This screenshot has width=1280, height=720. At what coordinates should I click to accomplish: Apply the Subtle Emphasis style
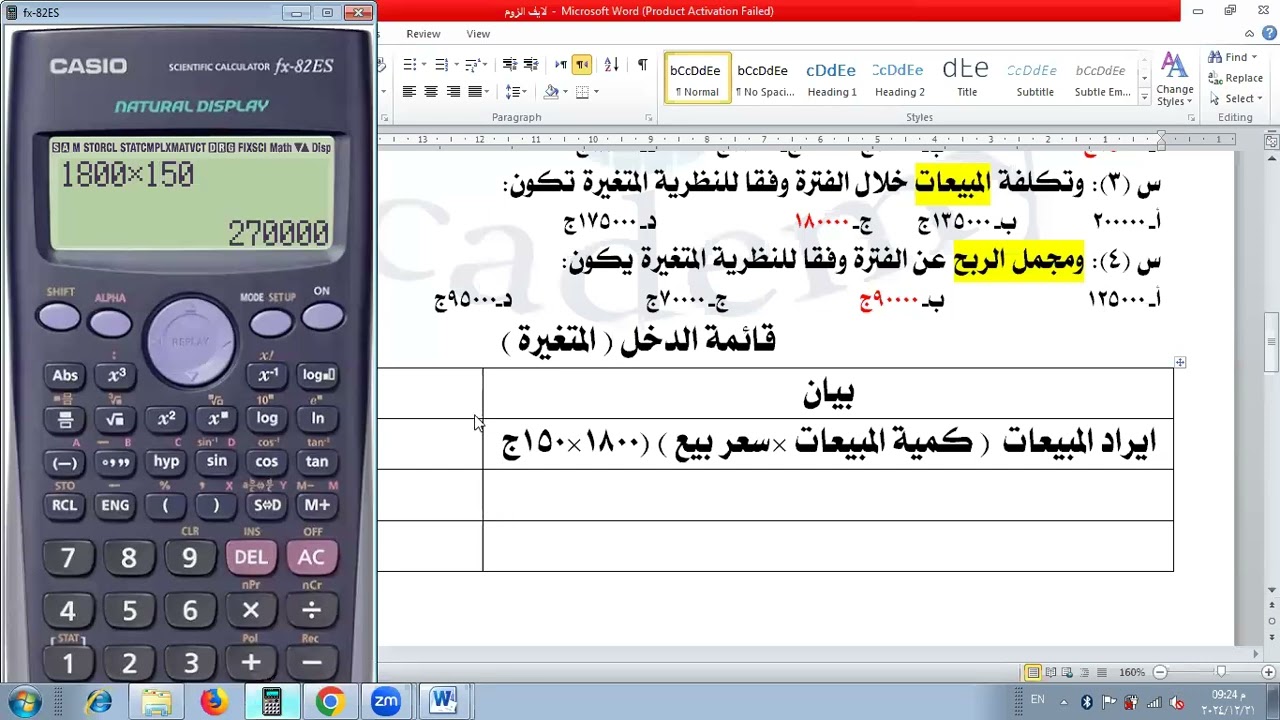click(1102, 78)
